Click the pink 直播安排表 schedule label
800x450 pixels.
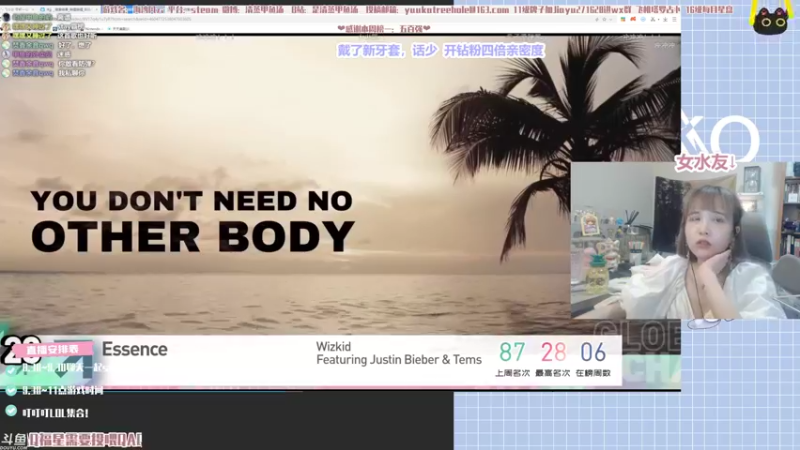[x=53, y=349]
